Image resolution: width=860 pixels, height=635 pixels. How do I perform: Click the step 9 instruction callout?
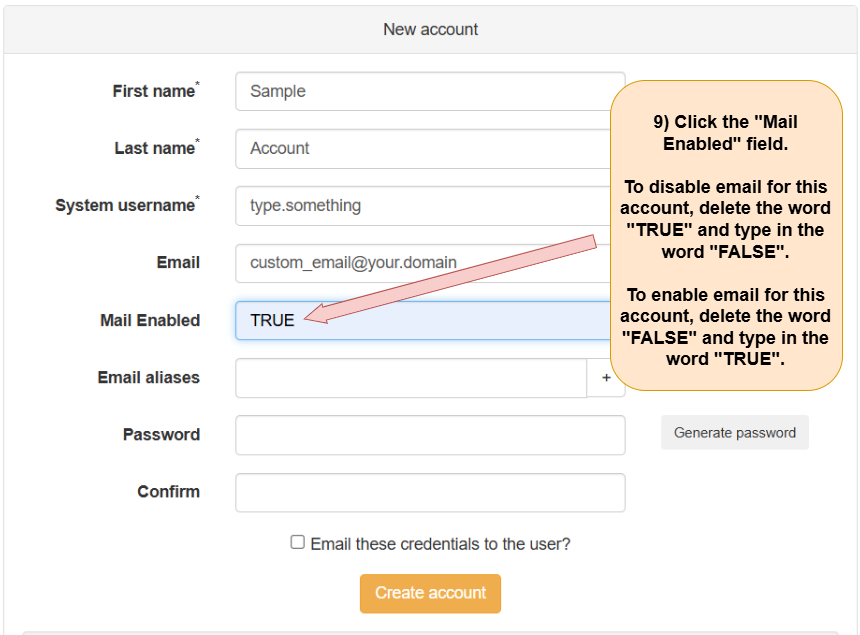726,235
